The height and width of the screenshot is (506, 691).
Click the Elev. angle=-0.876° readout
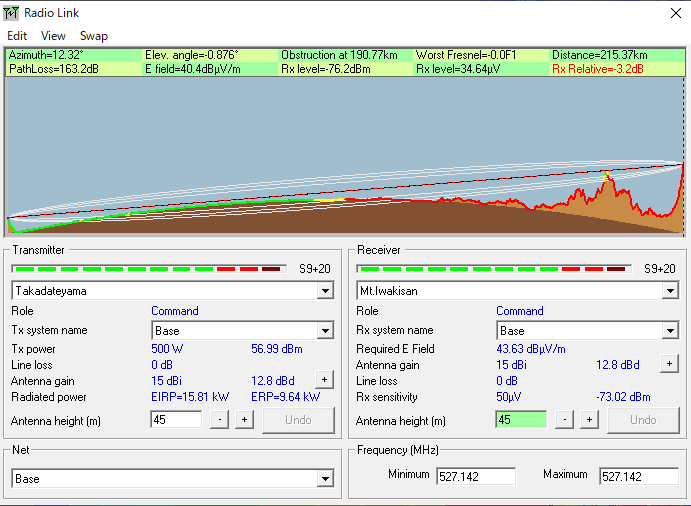[192, 55]
